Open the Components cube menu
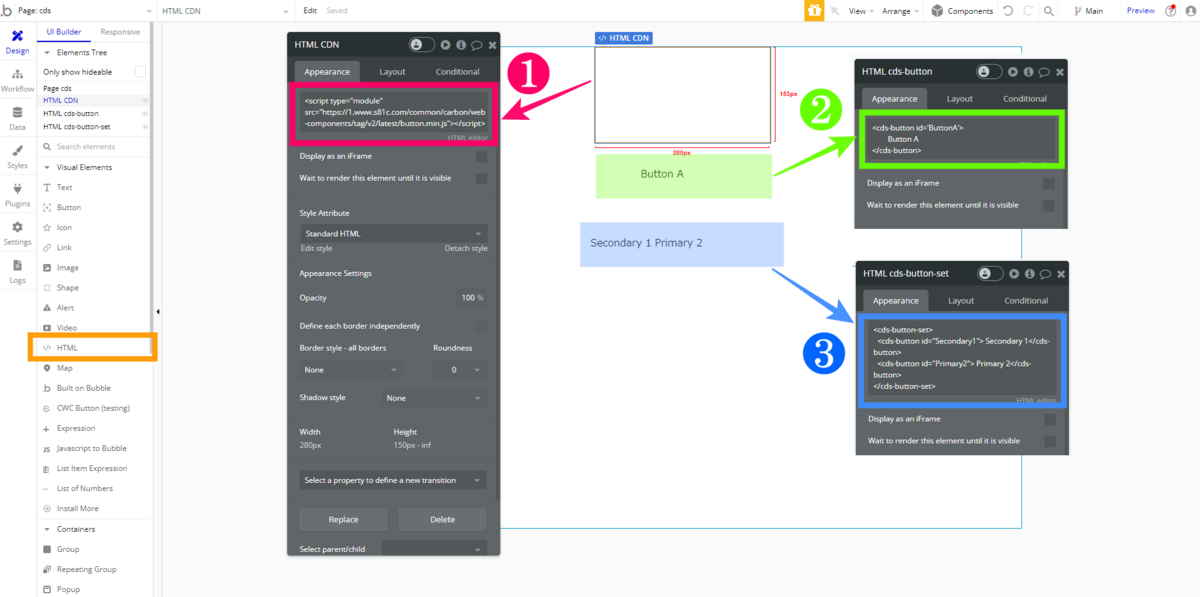Screen dimensions: 1200x597 [x=962, y=10]
